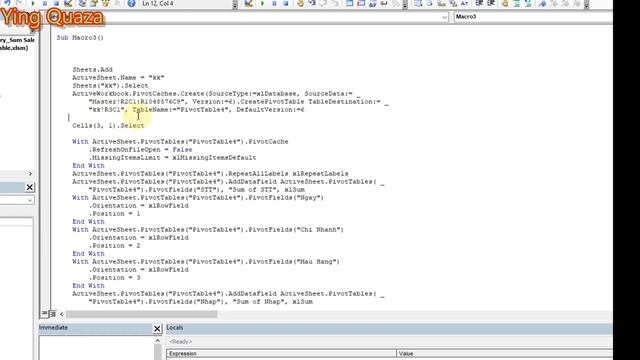
Task: Open the Properties Window icon
Action: click(x=93, y=3)
